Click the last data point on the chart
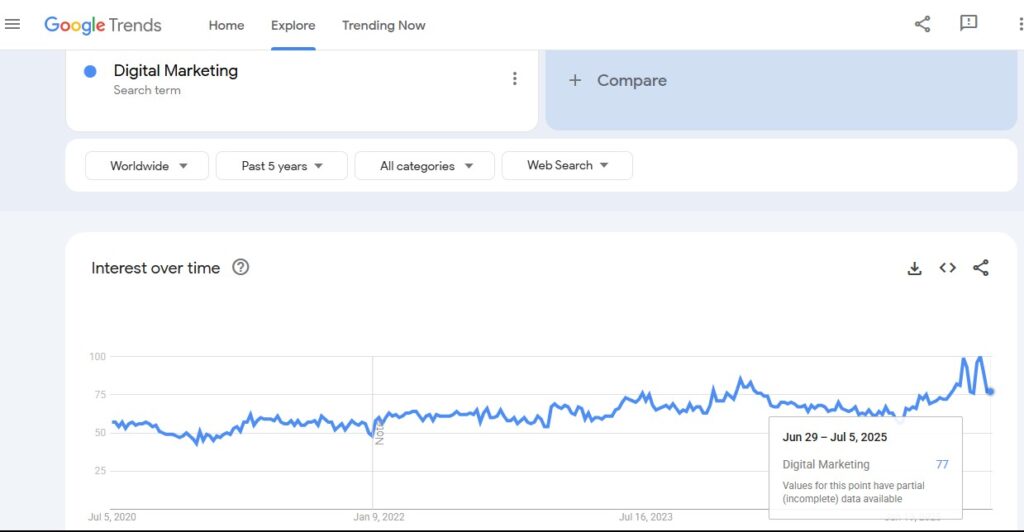Image resolution: width=1024 pixels, height=532 pixels. [990, 392]
